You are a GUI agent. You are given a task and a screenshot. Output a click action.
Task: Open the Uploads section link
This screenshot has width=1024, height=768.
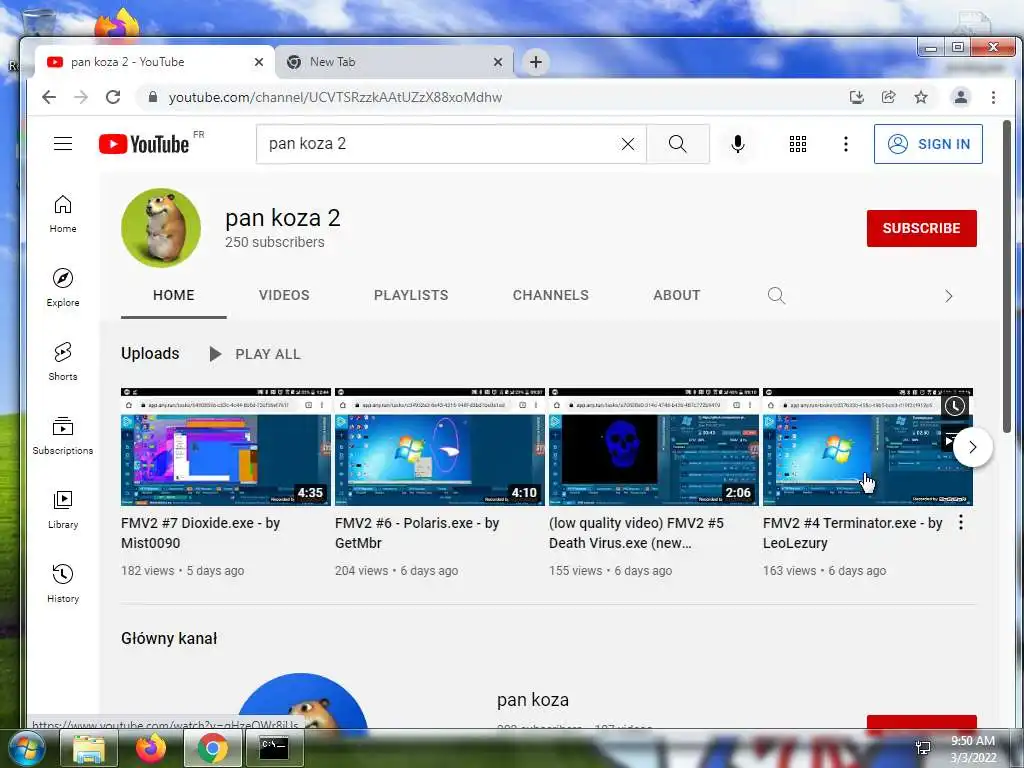[150, 353]
